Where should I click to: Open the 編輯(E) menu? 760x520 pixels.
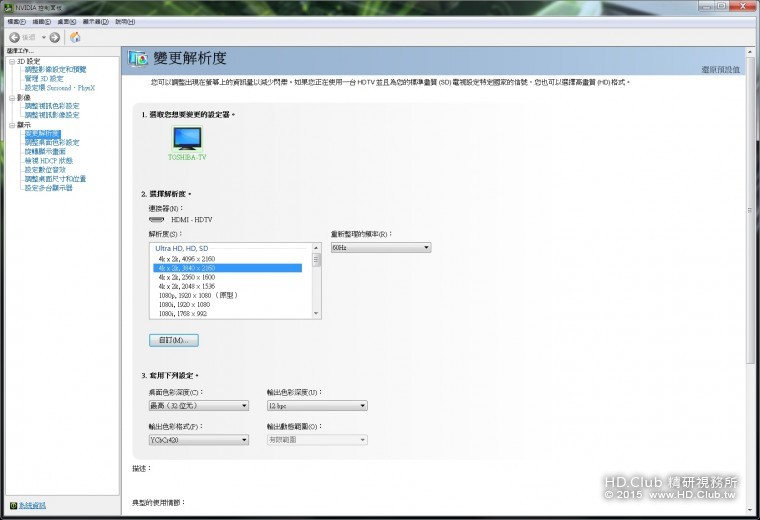point(41,22)
